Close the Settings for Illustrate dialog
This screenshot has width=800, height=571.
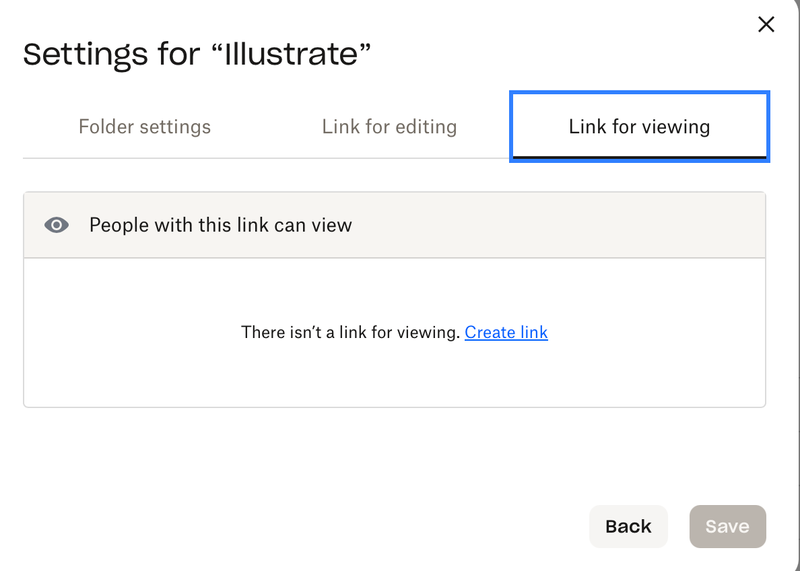click(x=766, y=25)
